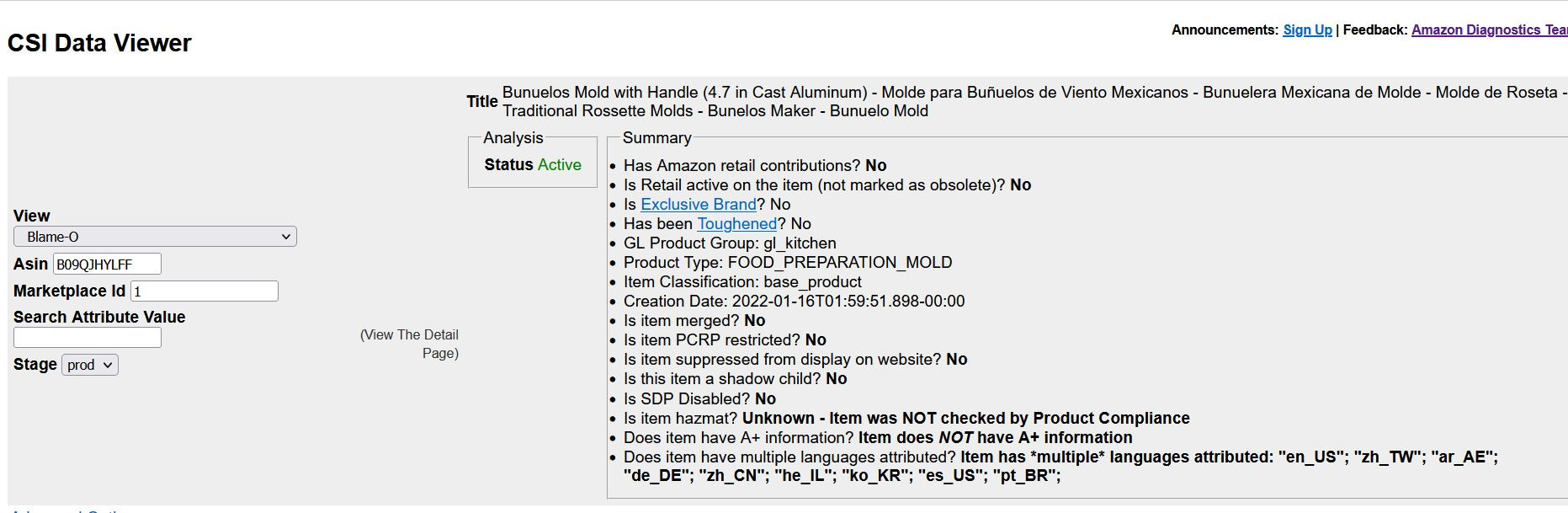The image size is (1568, 513).
Task: Visit the Exclusive Brand link
Action: tap(699, 204)
